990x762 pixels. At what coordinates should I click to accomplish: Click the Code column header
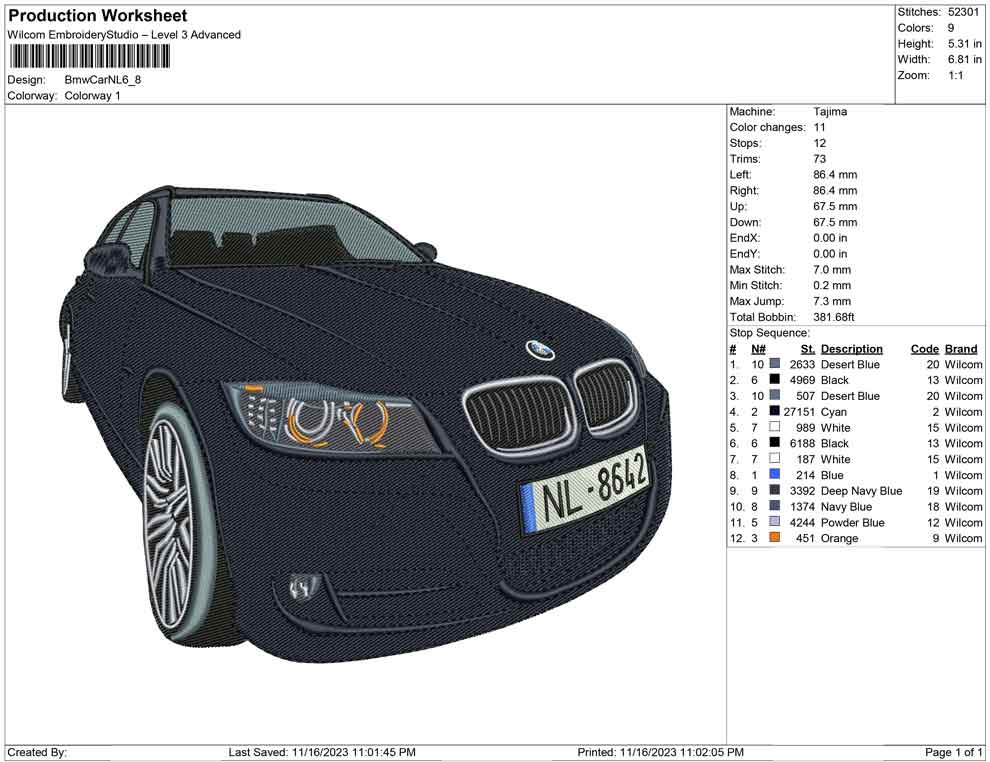point(925,348)
